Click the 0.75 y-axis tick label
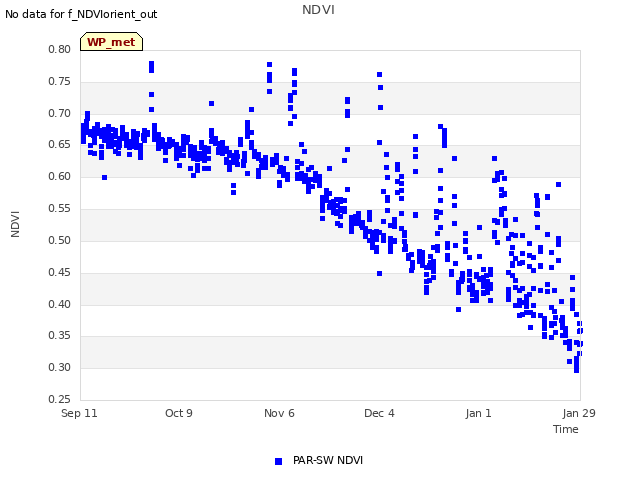This screenshot has height=480, width=640. pyautogui.click(x=59, y=81)
